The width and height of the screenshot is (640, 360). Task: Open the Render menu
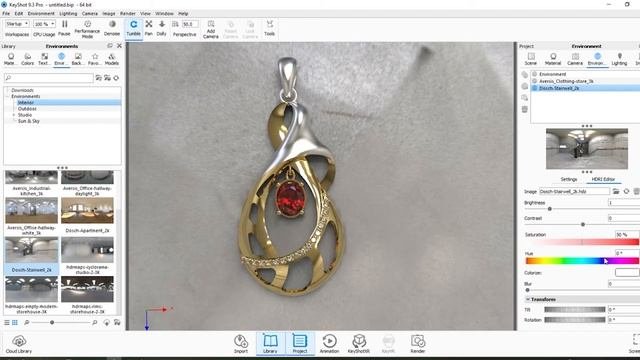[x=128, y=13]
